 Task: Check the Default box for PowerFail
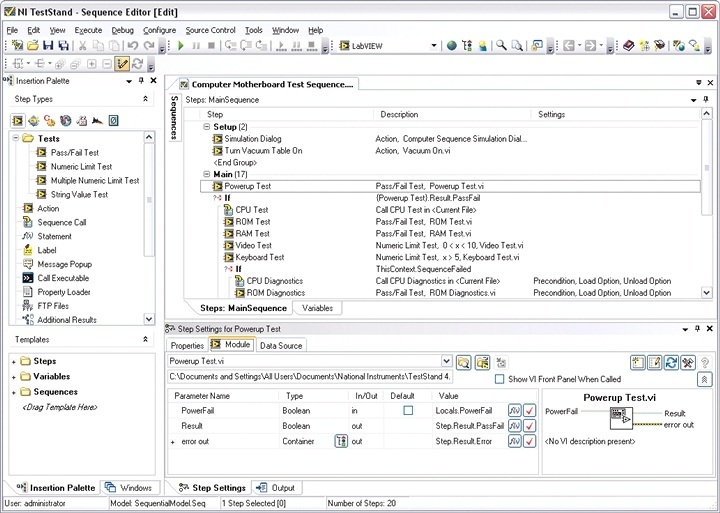(407, 410)
